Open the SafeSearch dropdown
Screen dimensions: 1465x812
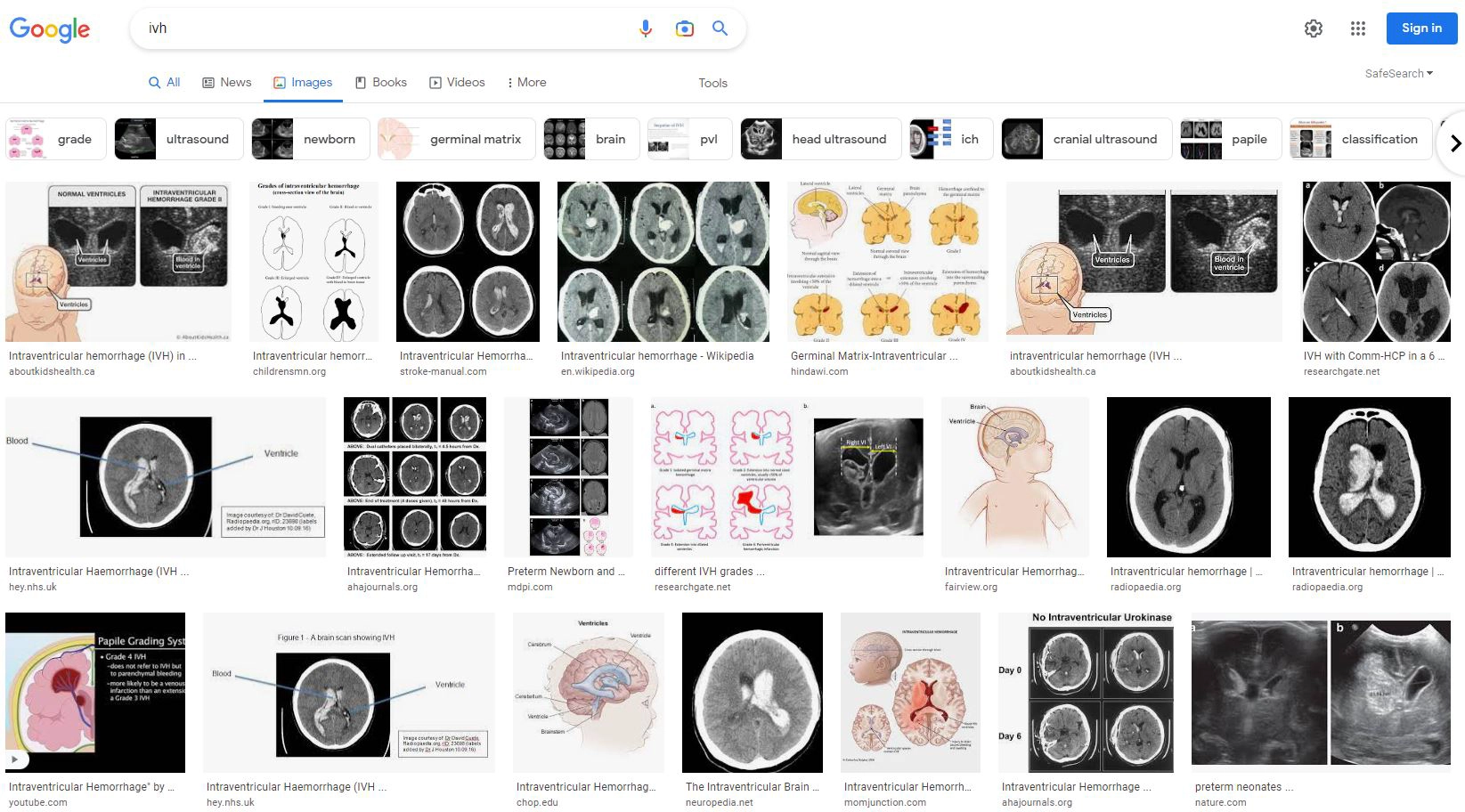click(x=1399, y=74)
